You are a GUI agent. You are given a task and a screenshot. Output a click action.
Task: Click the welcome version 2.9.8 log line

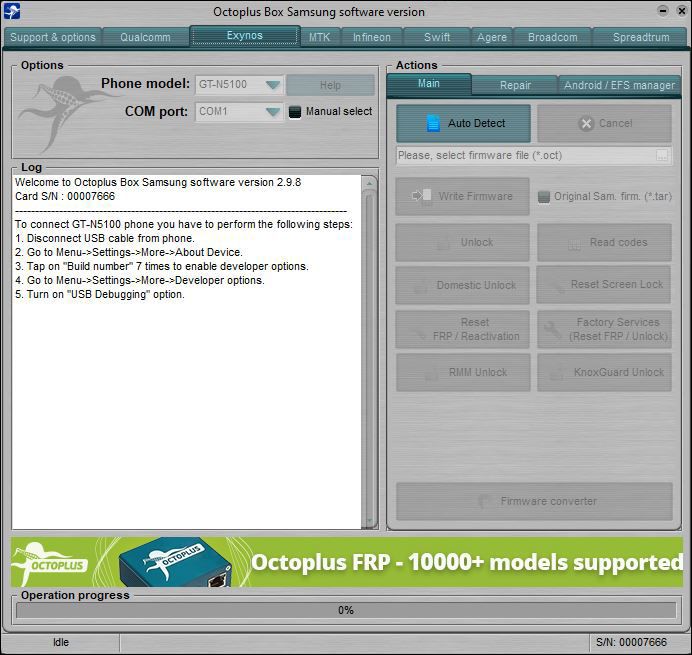tap(158, 182)
